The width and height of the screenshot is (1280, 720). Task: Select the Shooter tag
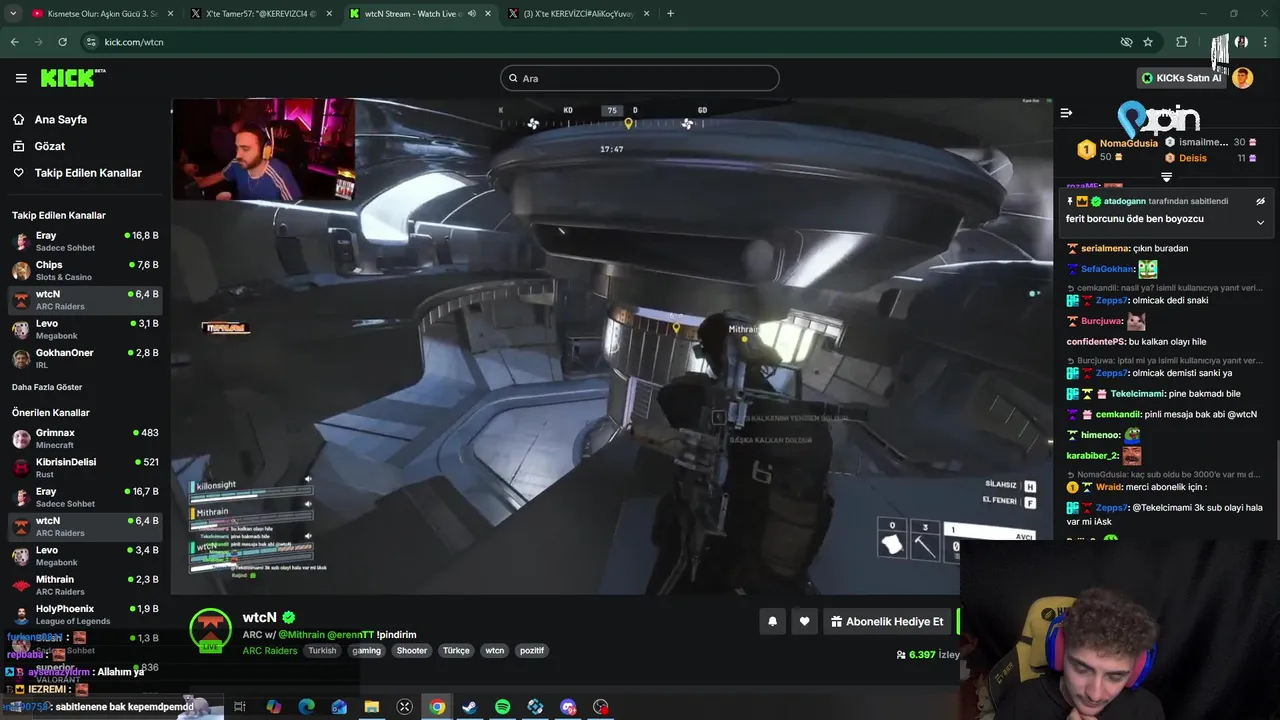point(412,650)
